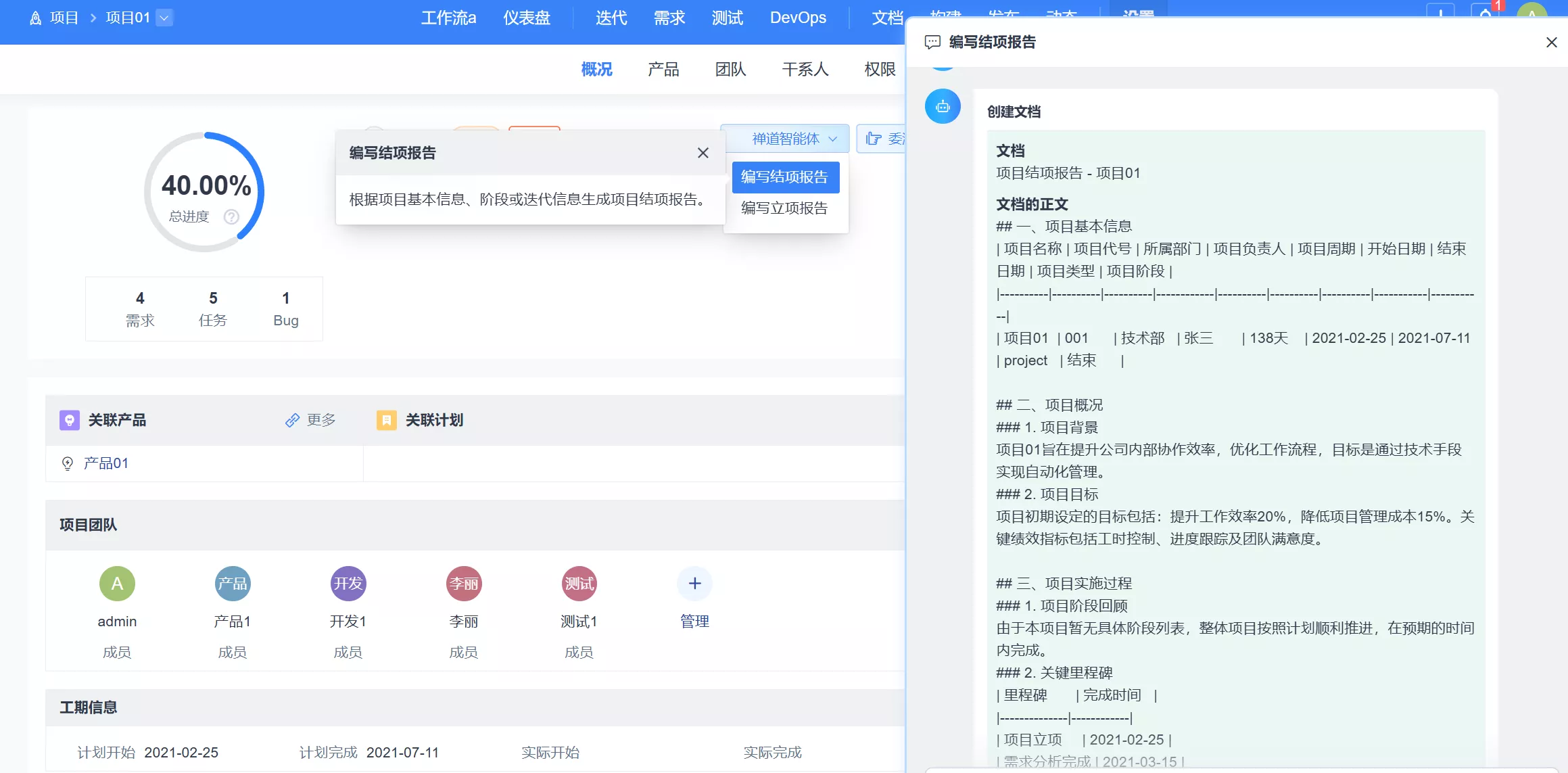Select 编写立项报告 menu entry
Image resolution: width=1568 pixels, height=773 pixels.
click(784, 208)
